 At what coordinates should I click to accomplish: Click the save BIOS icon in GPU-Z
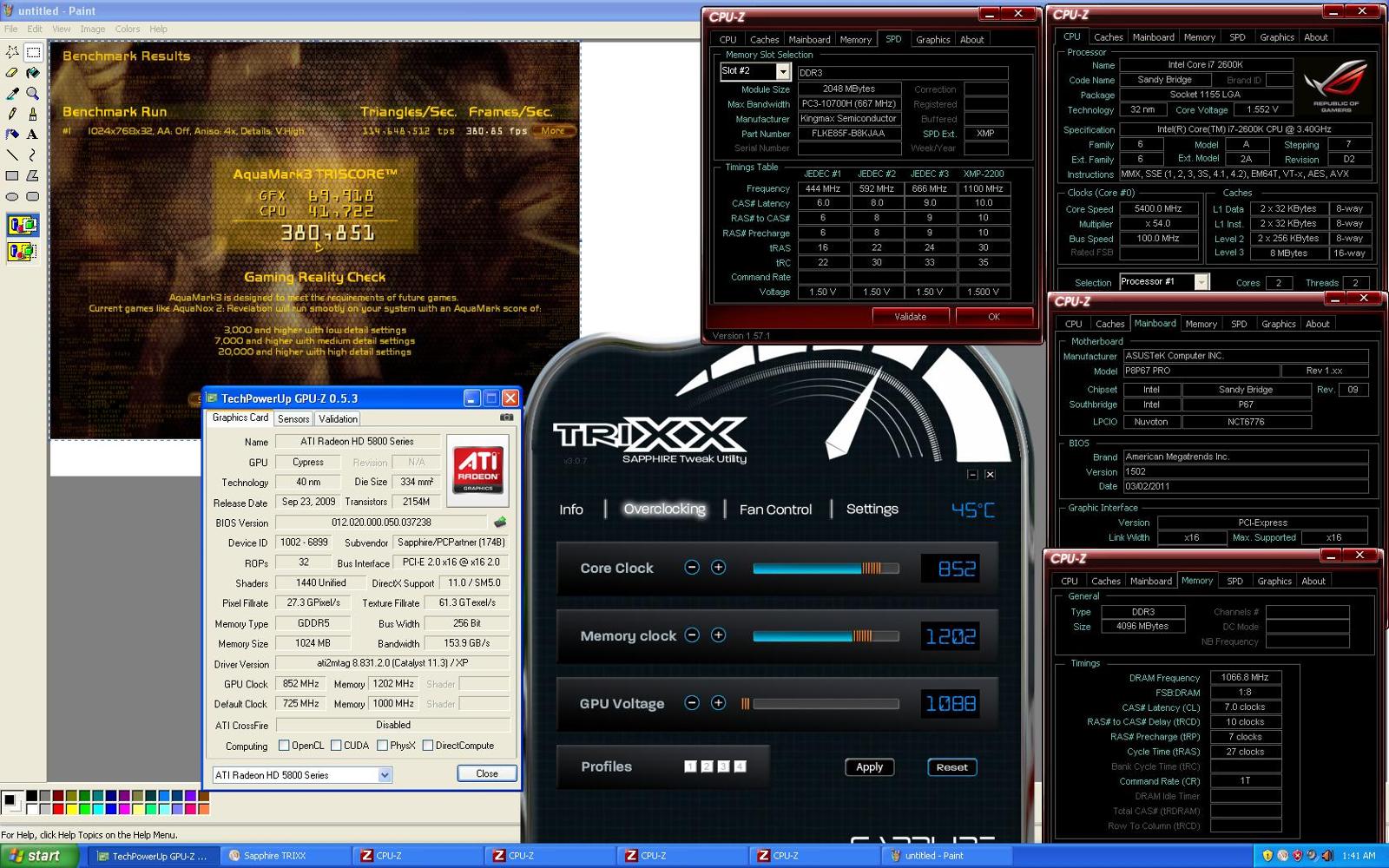pyautogui.click(x=500, y=523)
